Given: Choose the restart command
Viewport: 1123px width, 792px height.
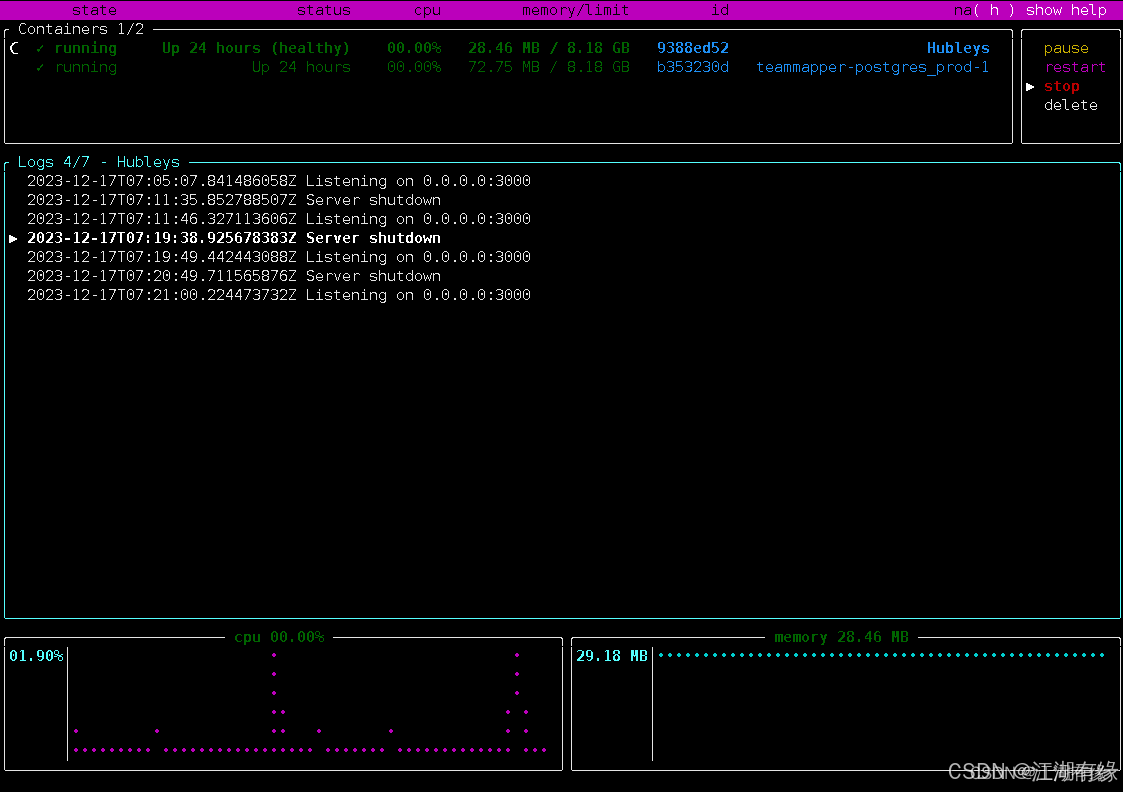Looking at the screenshot, I should coord(1075,67).
